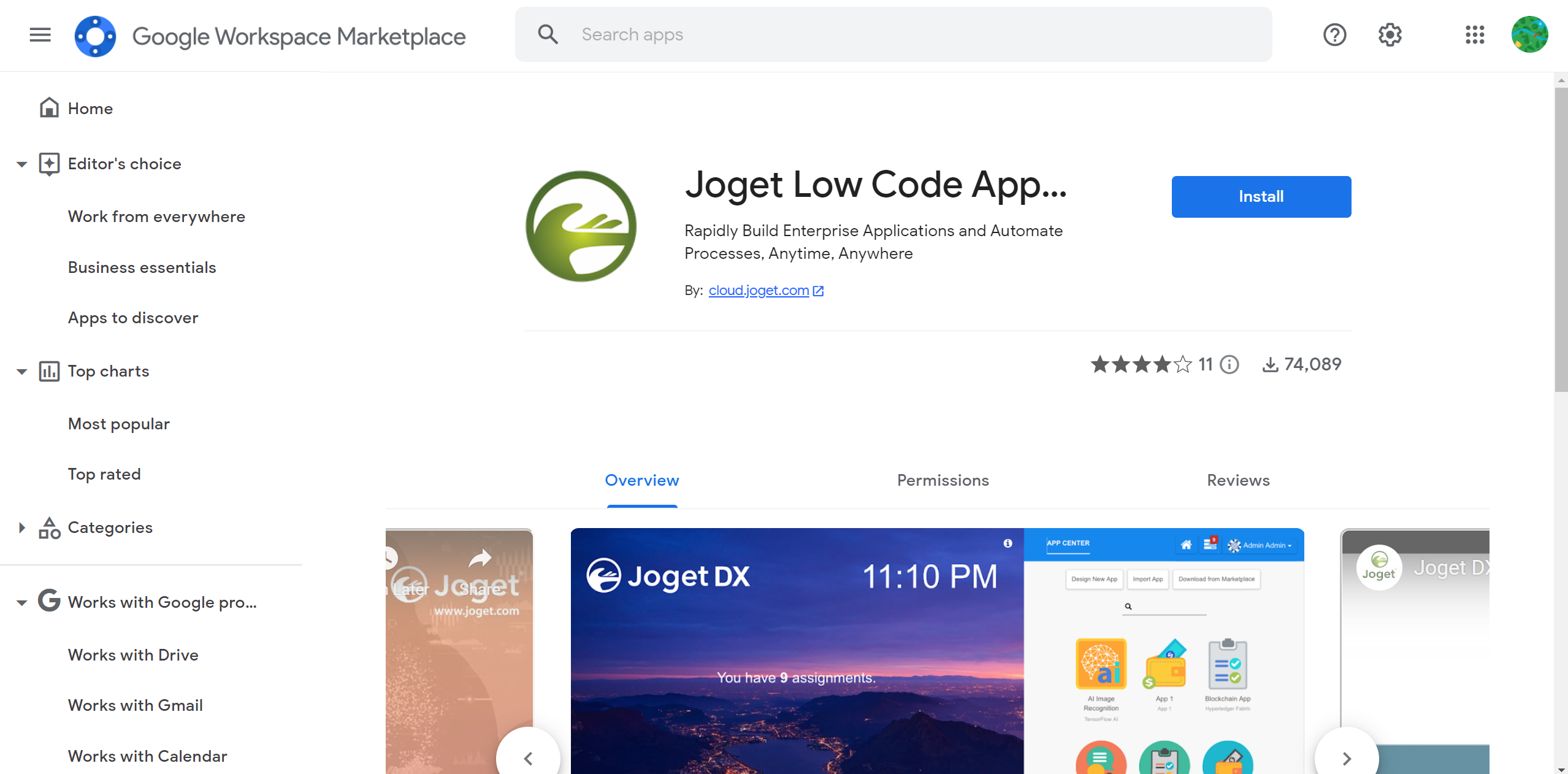
Task: Click the rating info icon beside 11
Action: [1229, 364]
